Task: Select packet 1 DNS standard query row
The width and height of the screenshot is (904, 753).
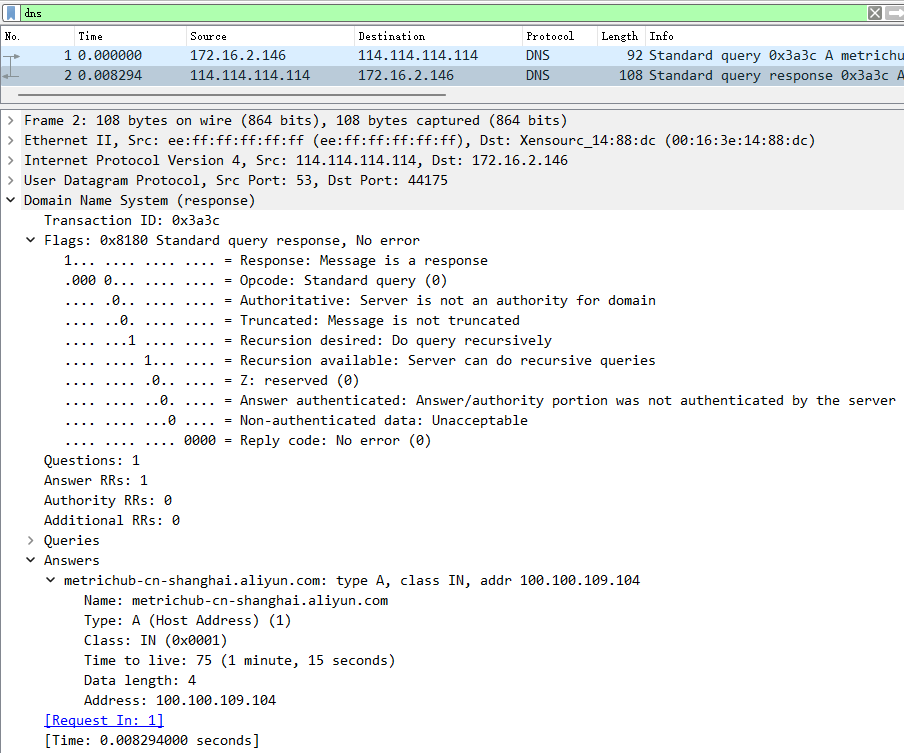Action: [x=452, y=55]
